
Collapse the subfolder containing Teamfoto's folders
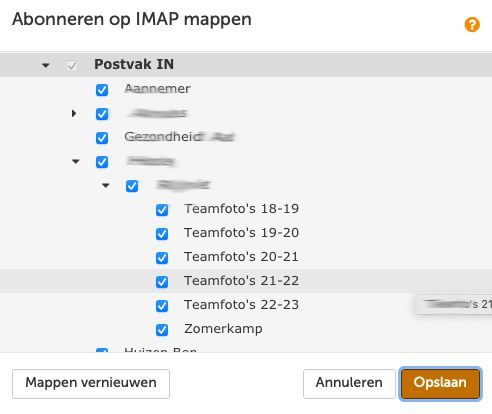click(x=106, y=186)
